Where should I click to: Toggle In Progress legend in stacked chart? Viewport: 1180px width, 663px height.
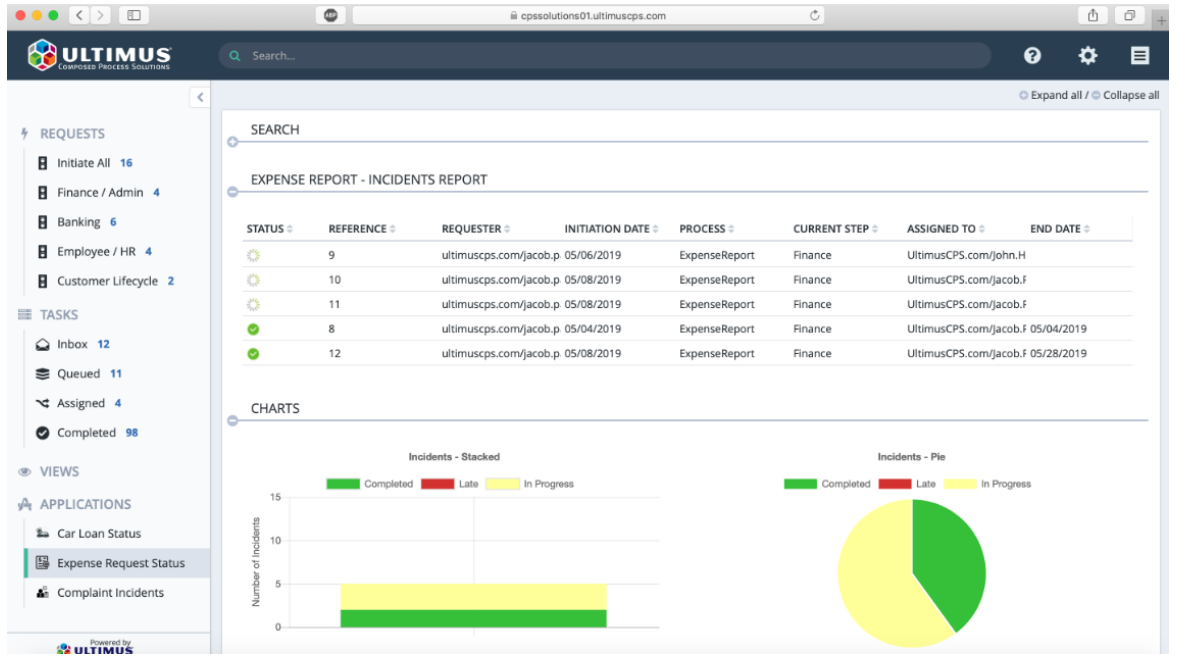click(530, 484)
